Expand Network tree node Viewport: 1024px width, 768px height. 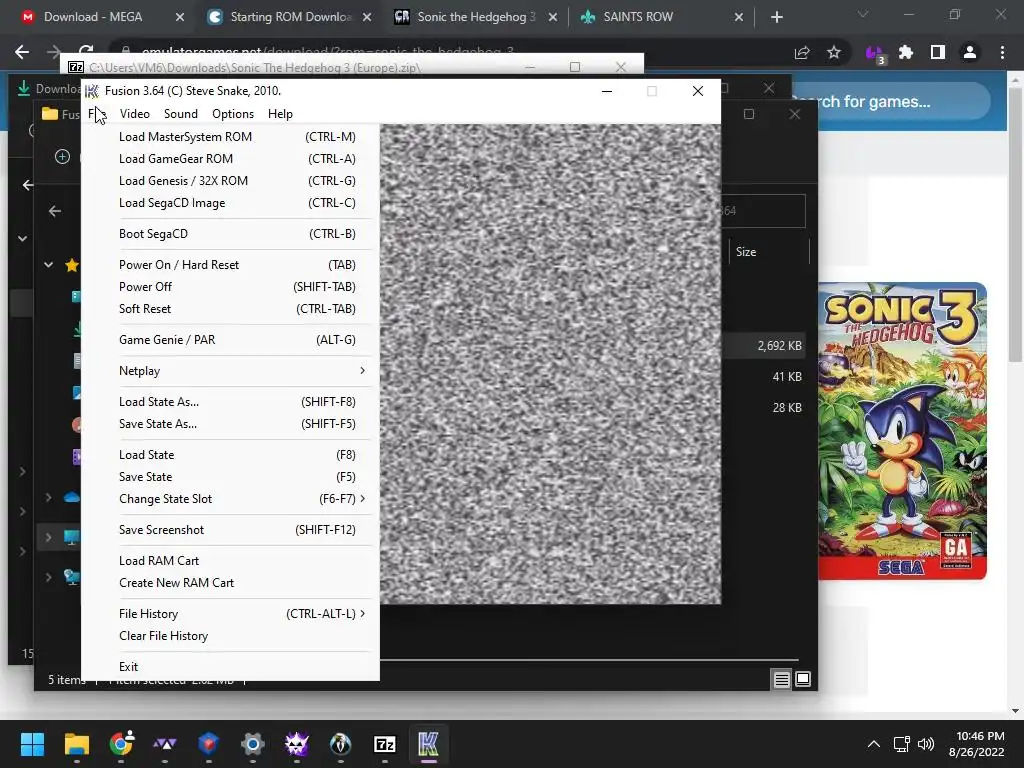48,577
